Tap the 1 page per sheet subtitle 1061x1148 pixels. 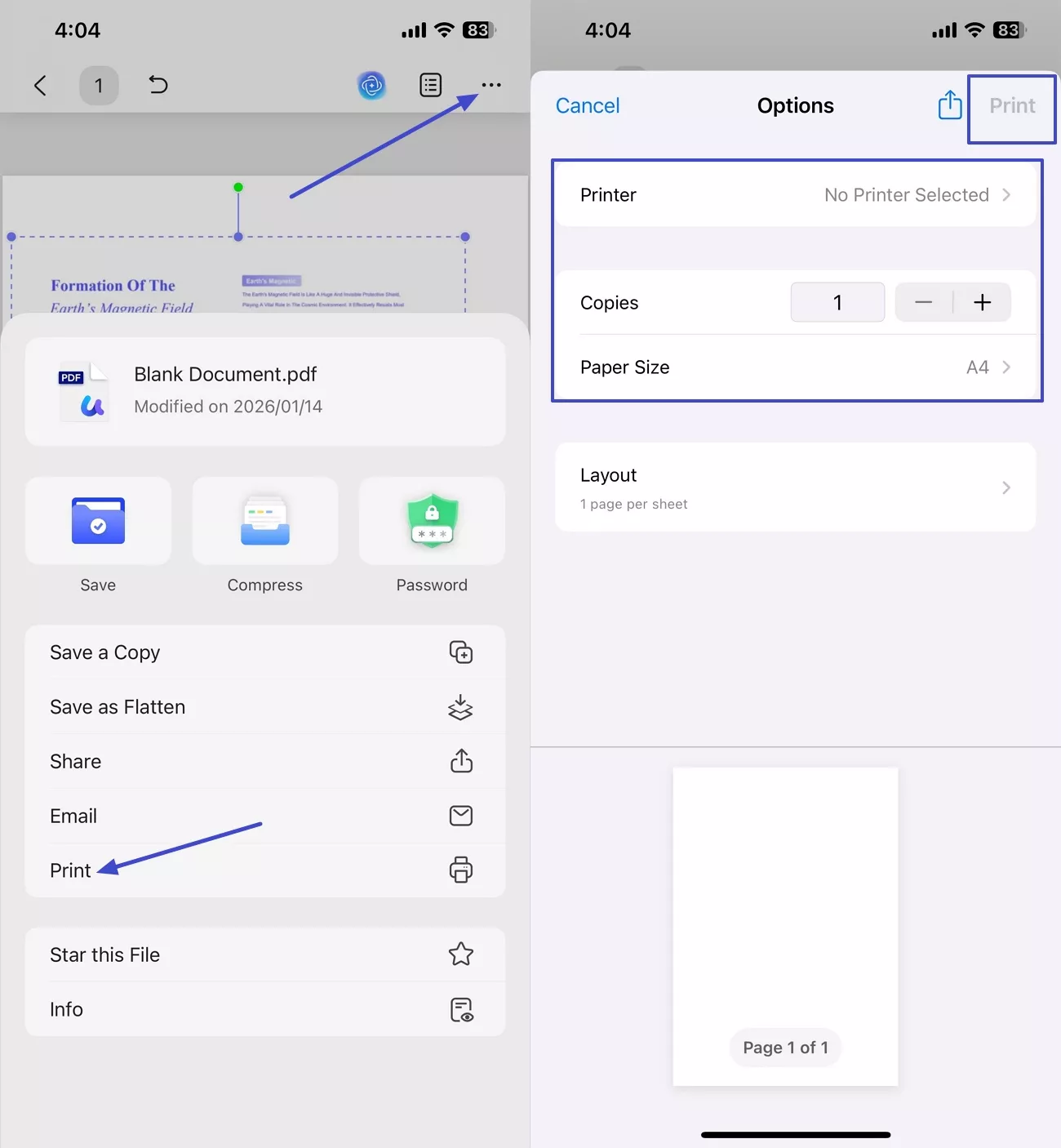pyautogui.click(x=634, y=505)
